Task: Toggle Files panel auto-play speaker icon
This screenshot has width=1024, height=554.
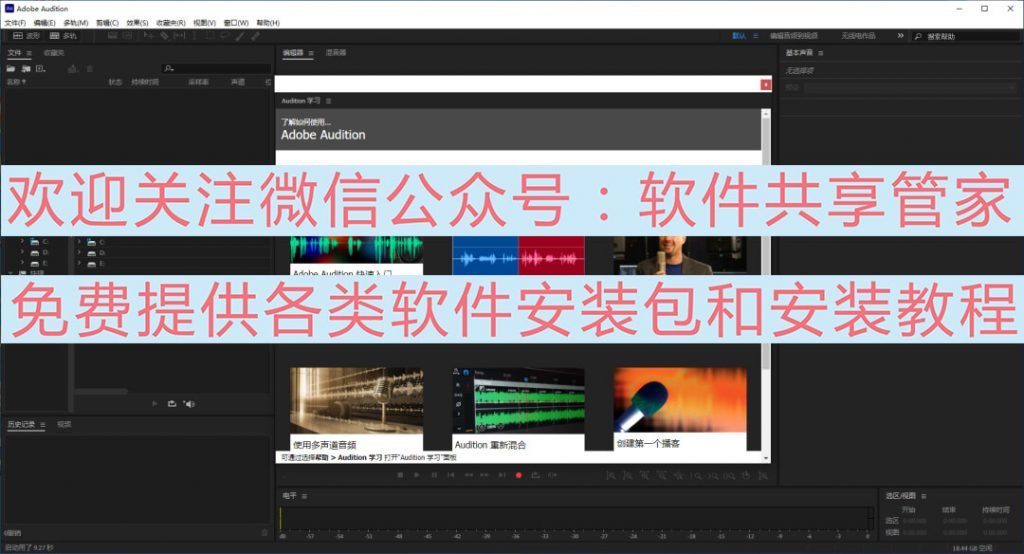Action: pos(189,404)
